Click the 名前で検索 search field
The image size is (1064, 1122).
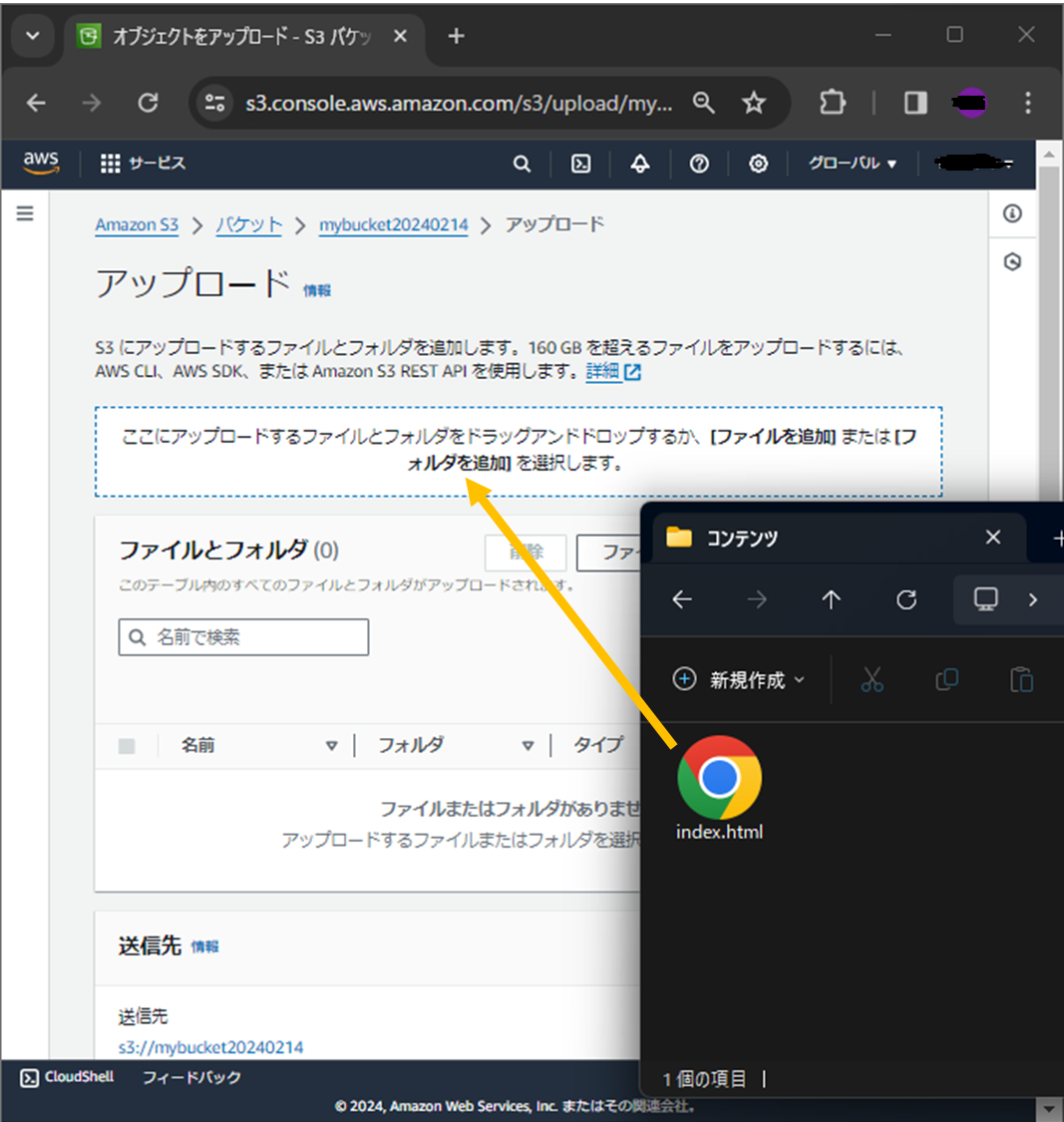[x=243, y=637]
